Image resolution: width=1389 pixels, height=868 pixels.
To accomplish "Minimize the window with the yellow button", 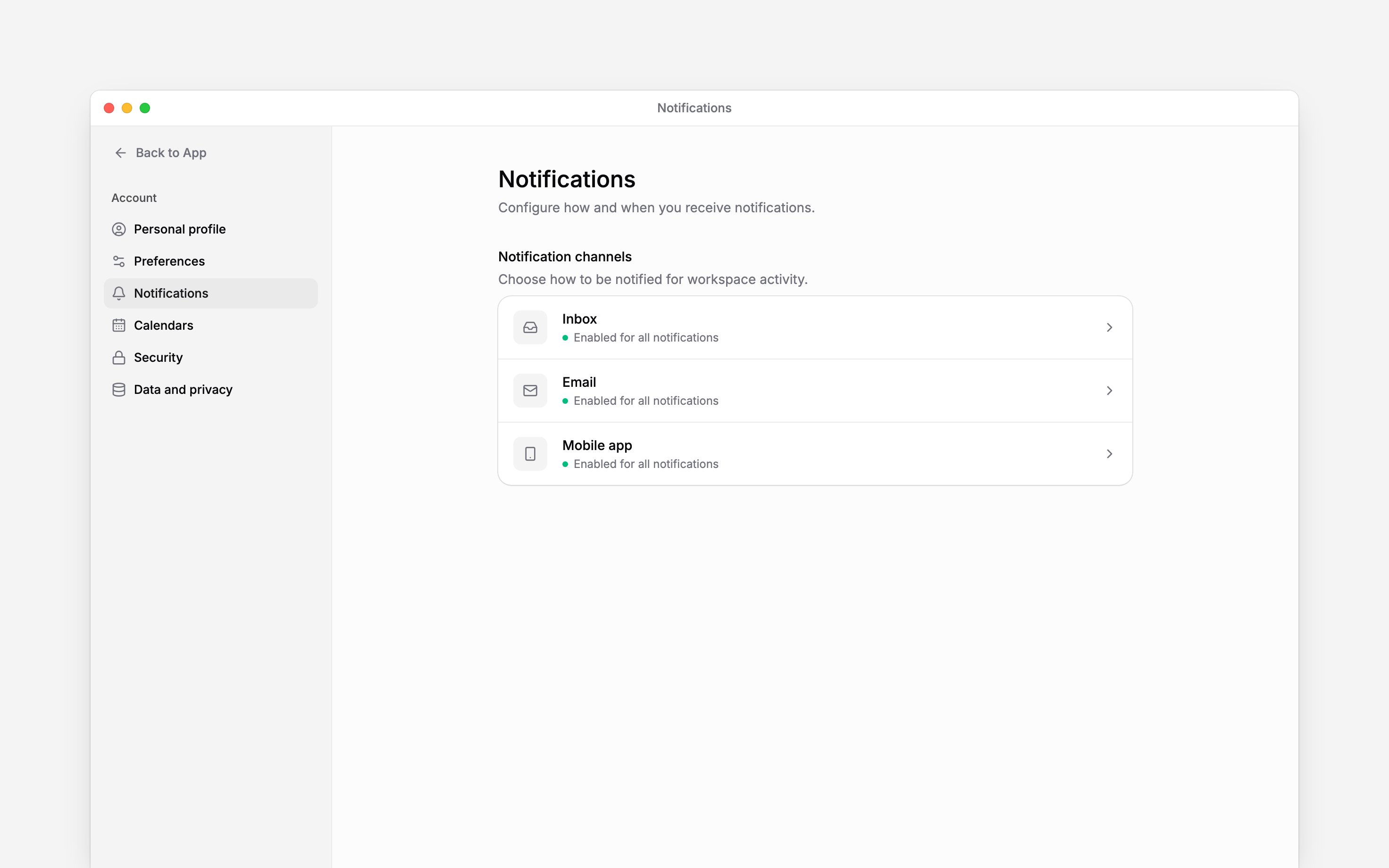I will coord(127,108).
